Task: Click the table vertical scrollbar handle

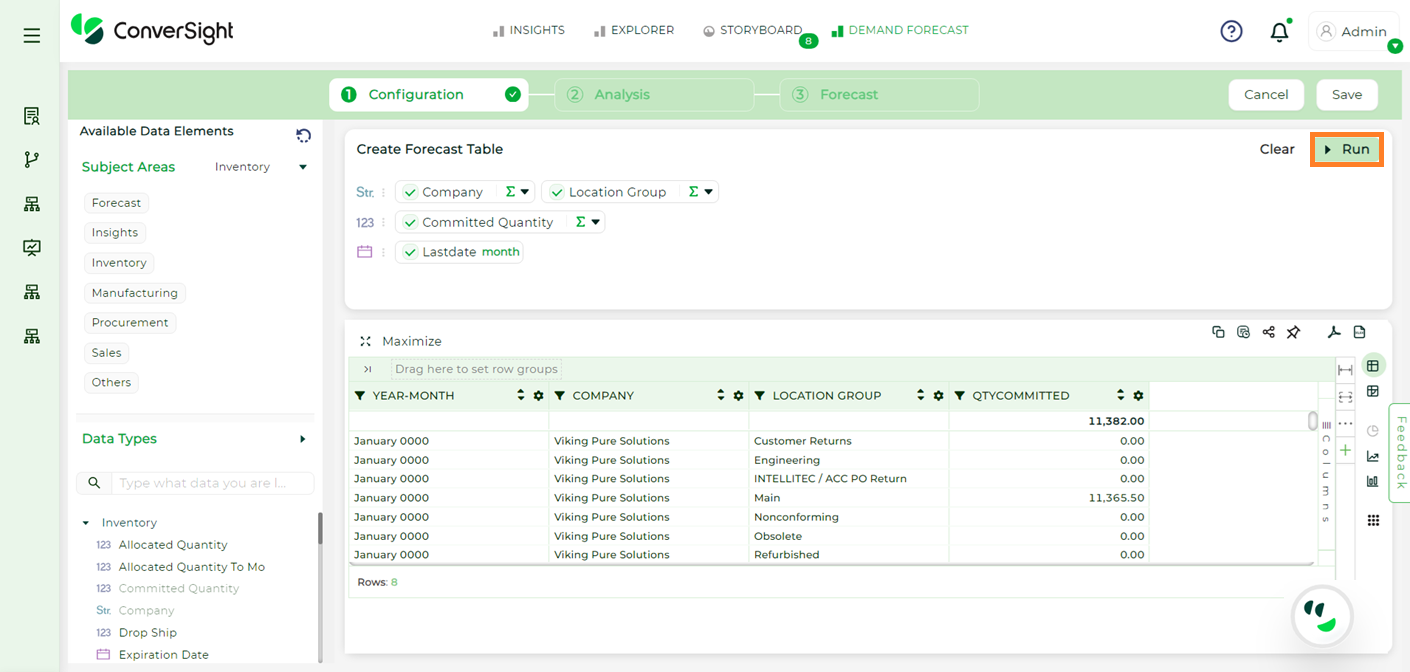Action: click(x=1313, y=421)
